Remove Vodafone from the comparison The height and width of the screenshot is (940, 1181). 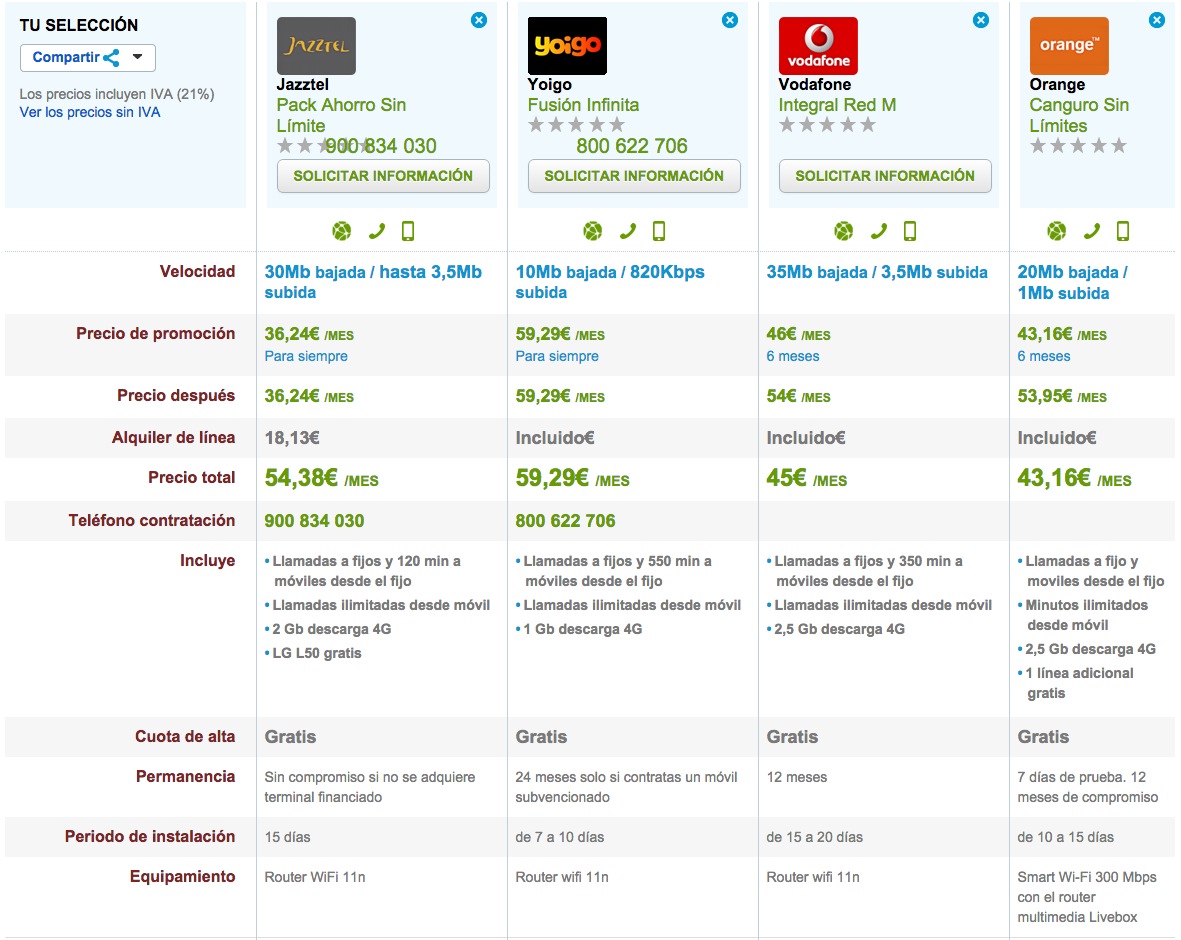click(981, 20)
